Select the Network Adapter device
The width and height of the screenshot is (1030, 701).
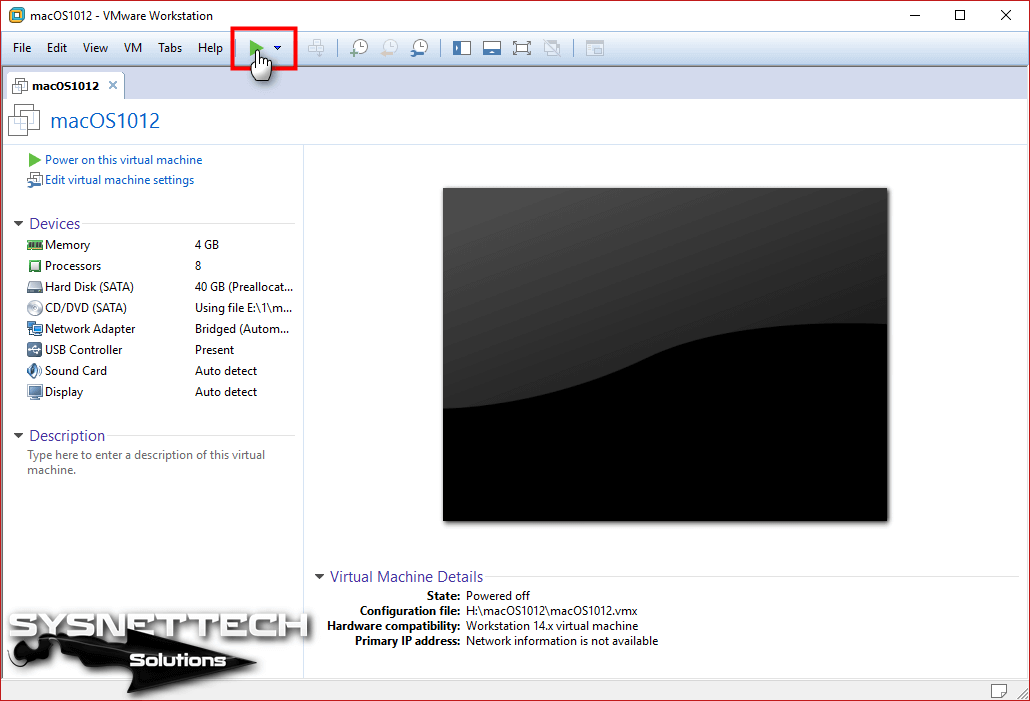click(160, 329)
